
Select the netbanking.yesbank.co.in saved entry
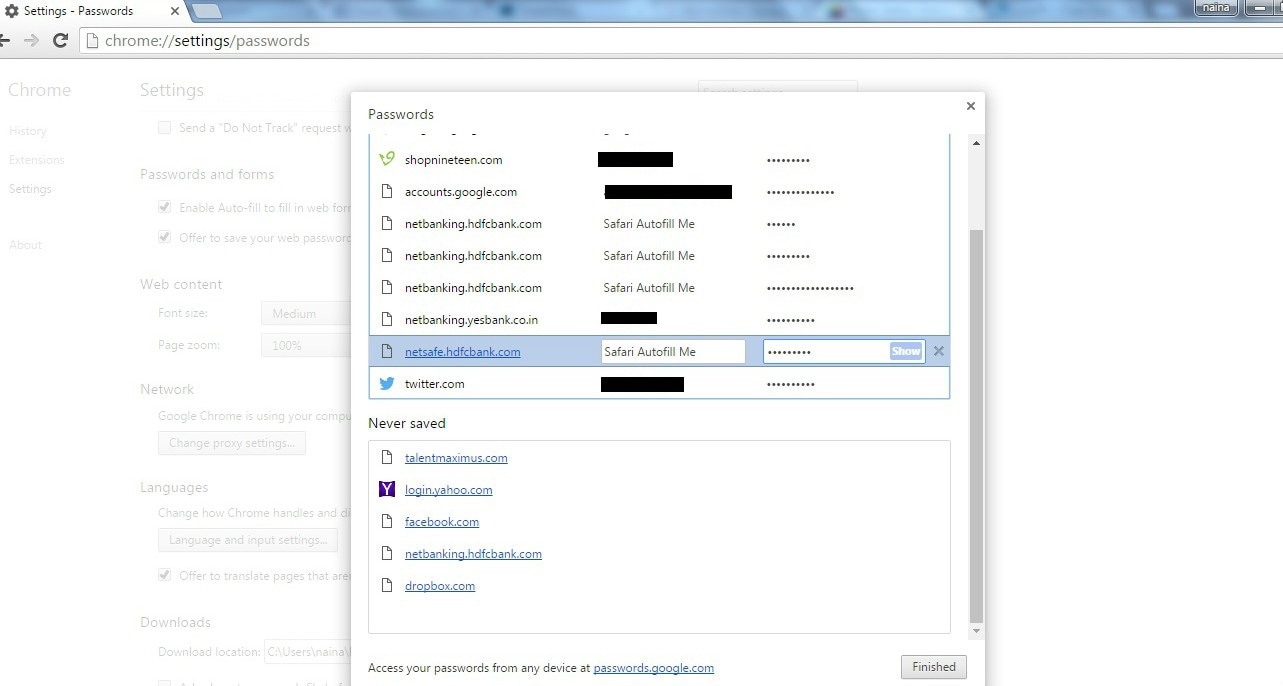click(x=659, y=320)
